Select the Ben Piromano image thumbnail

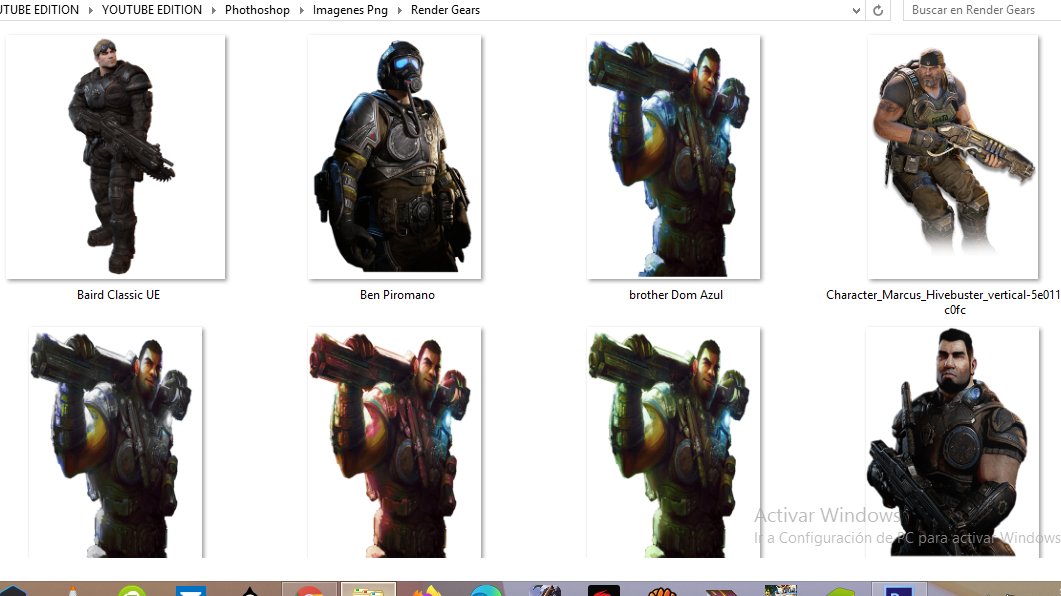tap(394, 157)
